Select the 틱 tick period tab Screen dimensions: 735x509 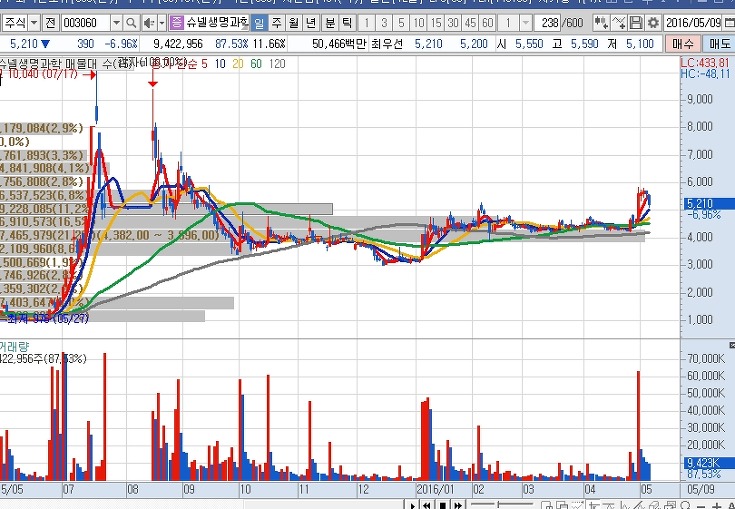tap(347, 22)
